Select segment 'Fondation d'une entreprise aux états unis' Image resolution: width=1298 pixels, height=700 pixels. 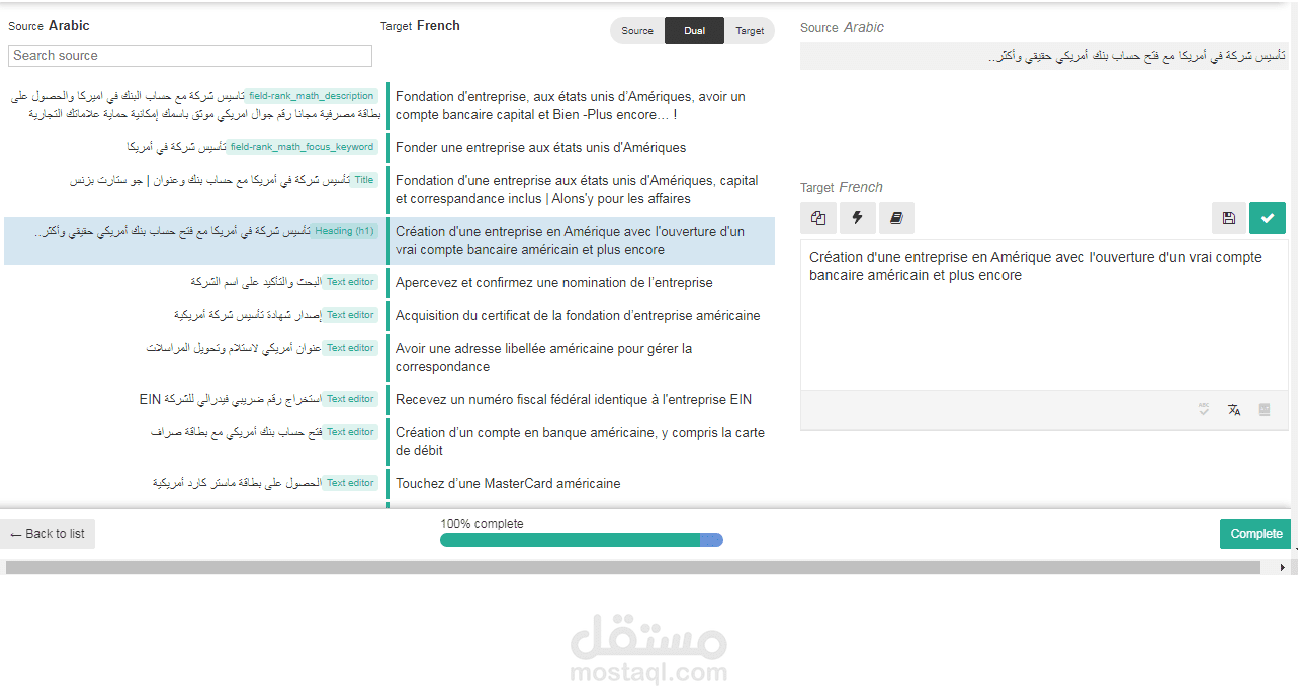577,189
